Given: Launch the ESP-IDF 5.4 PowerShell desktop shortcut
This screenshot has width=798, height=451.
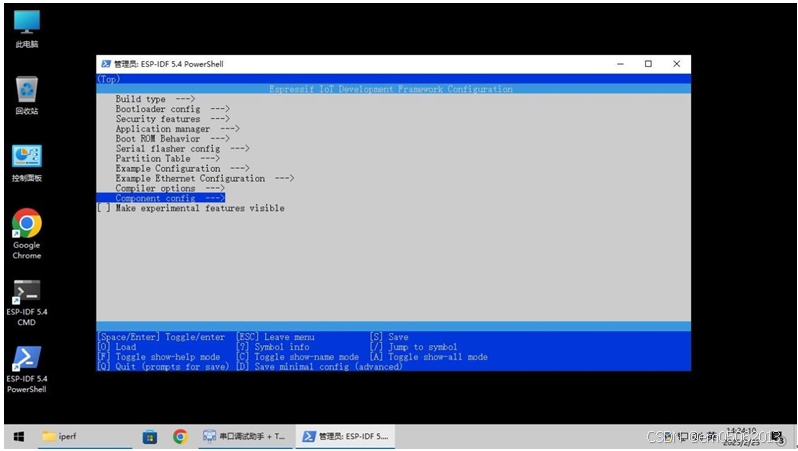Looking at the screenshot, I should click(x=26, y=369).
